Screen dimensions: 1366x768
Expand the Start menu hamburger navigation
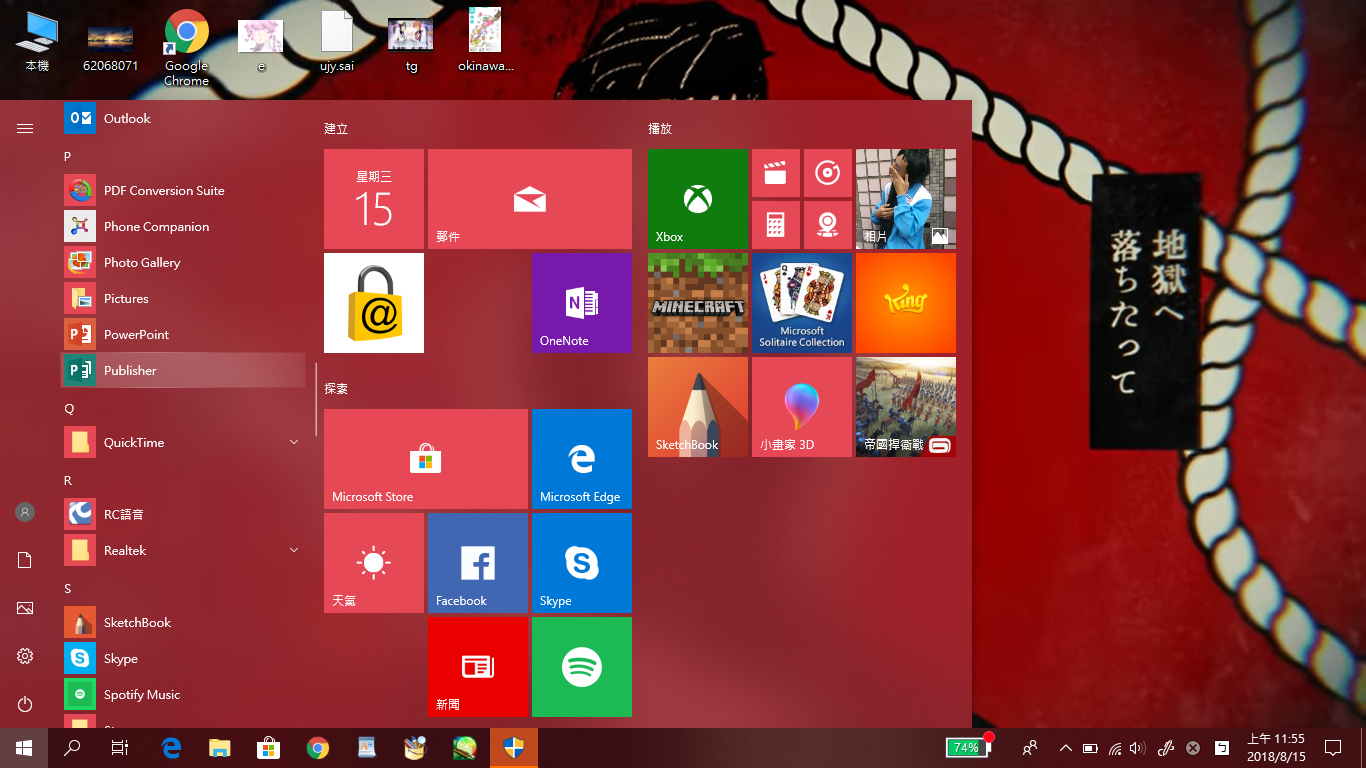[x=25, y=128]
